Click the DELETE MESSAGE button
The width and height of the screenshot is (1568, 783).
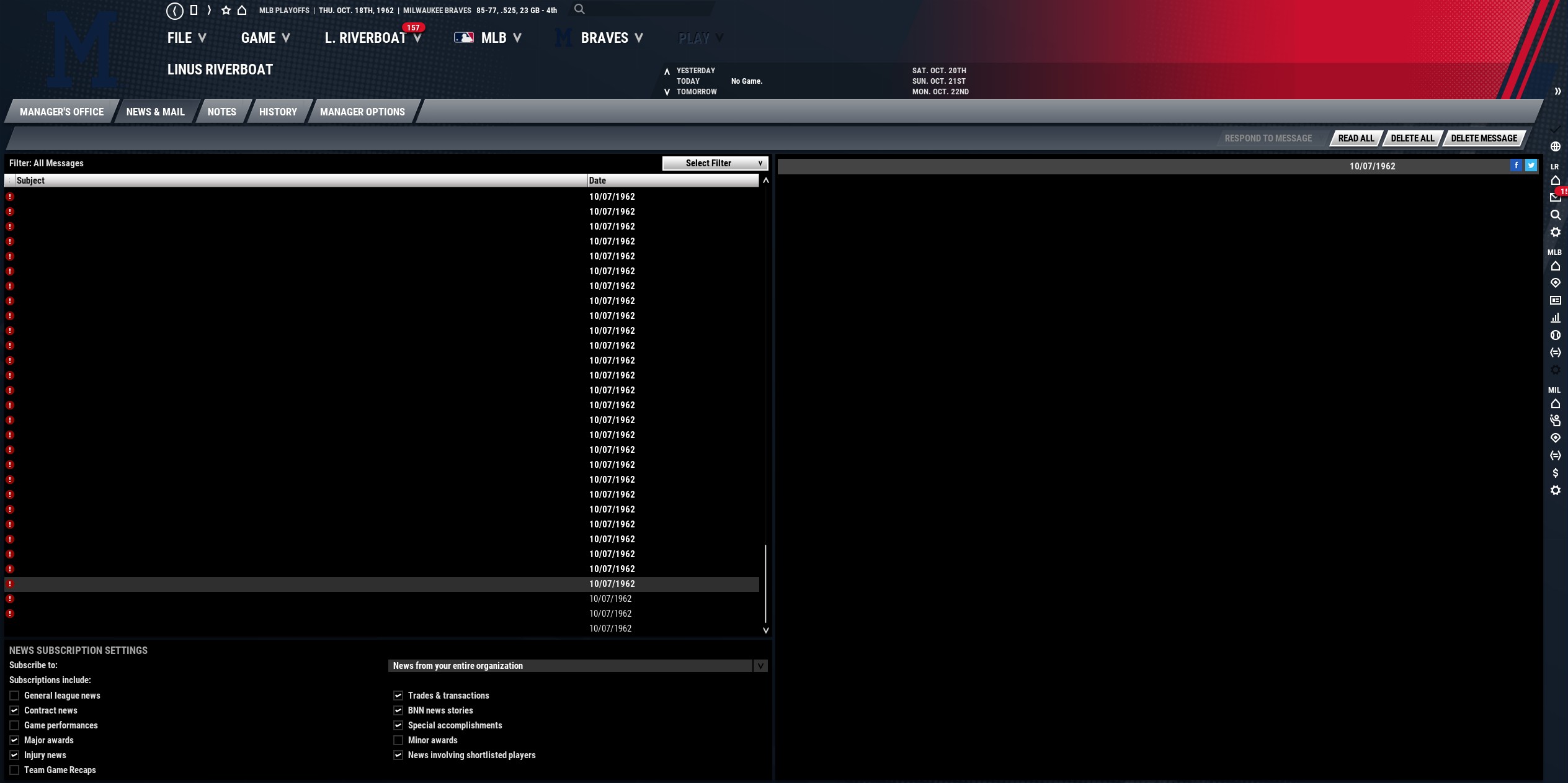[x=1484, y=138]
